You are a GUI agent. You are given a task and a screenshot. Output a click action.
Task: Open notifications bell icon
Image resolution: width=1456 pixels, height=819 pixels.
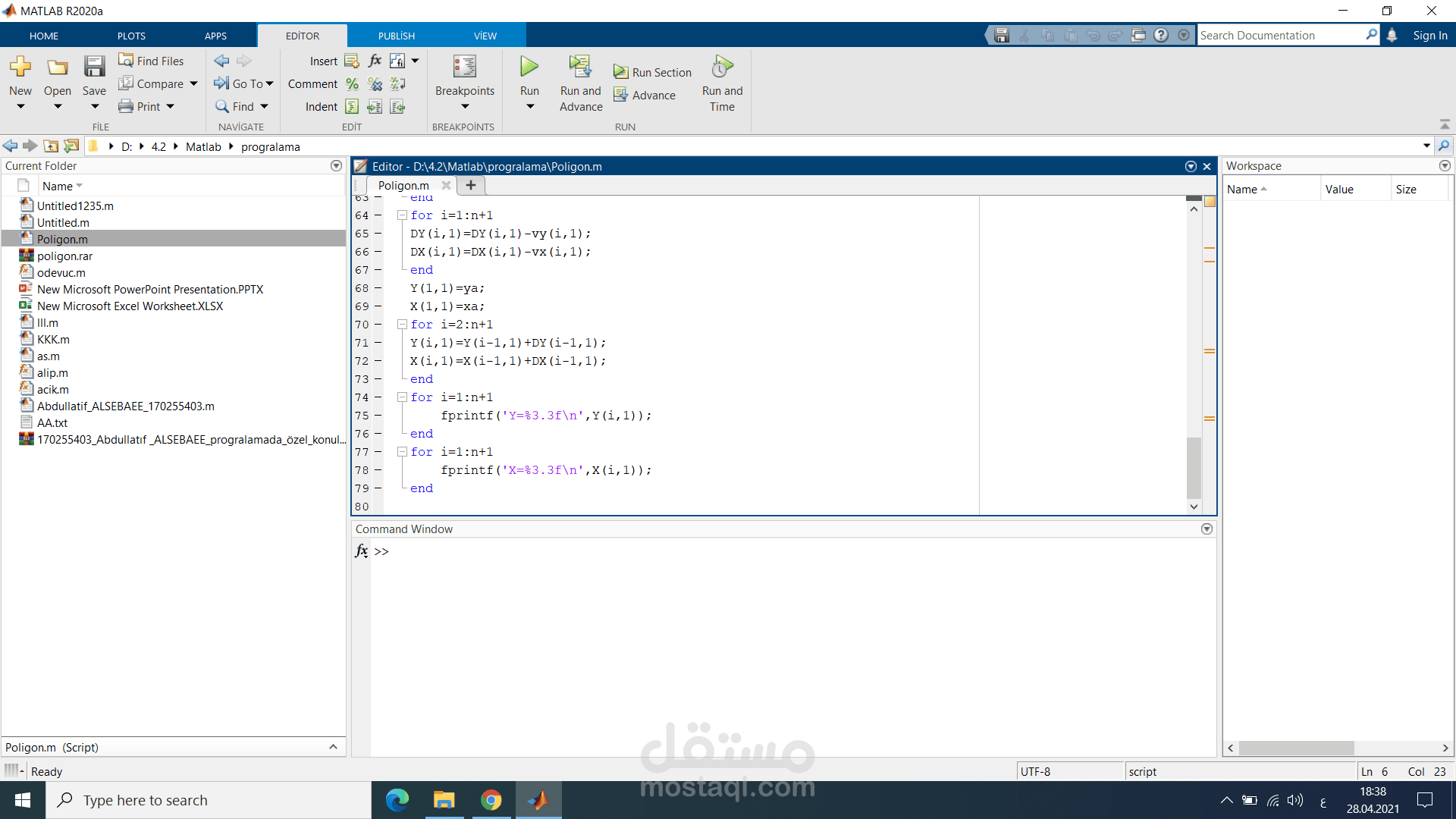tap(1392, 35)
